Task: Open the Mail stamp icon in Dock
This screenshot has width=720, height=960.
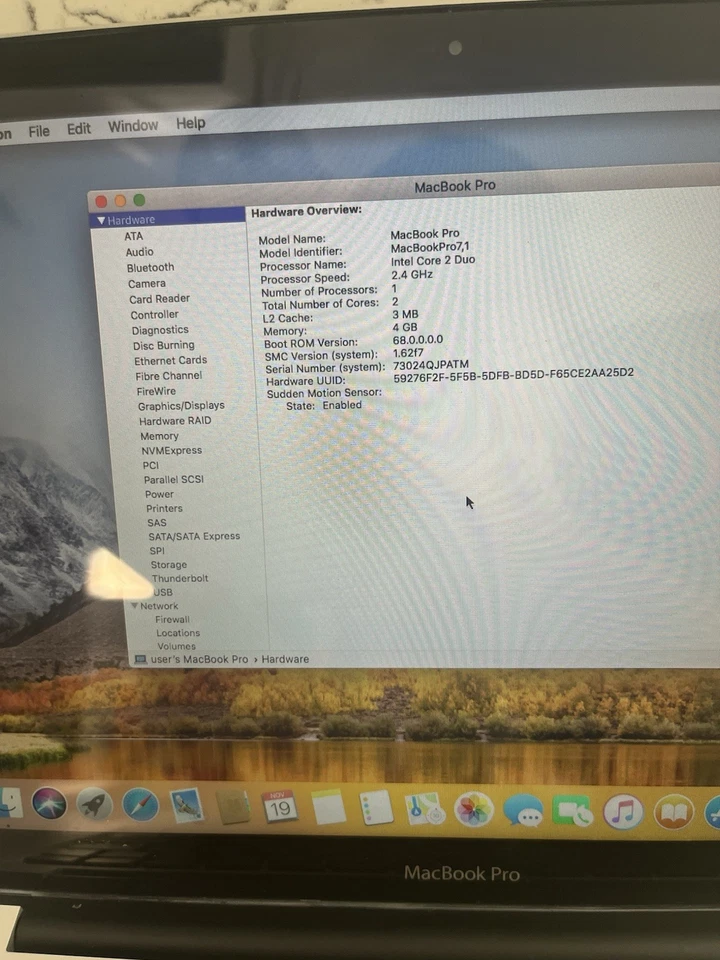Action: [187, 805]
